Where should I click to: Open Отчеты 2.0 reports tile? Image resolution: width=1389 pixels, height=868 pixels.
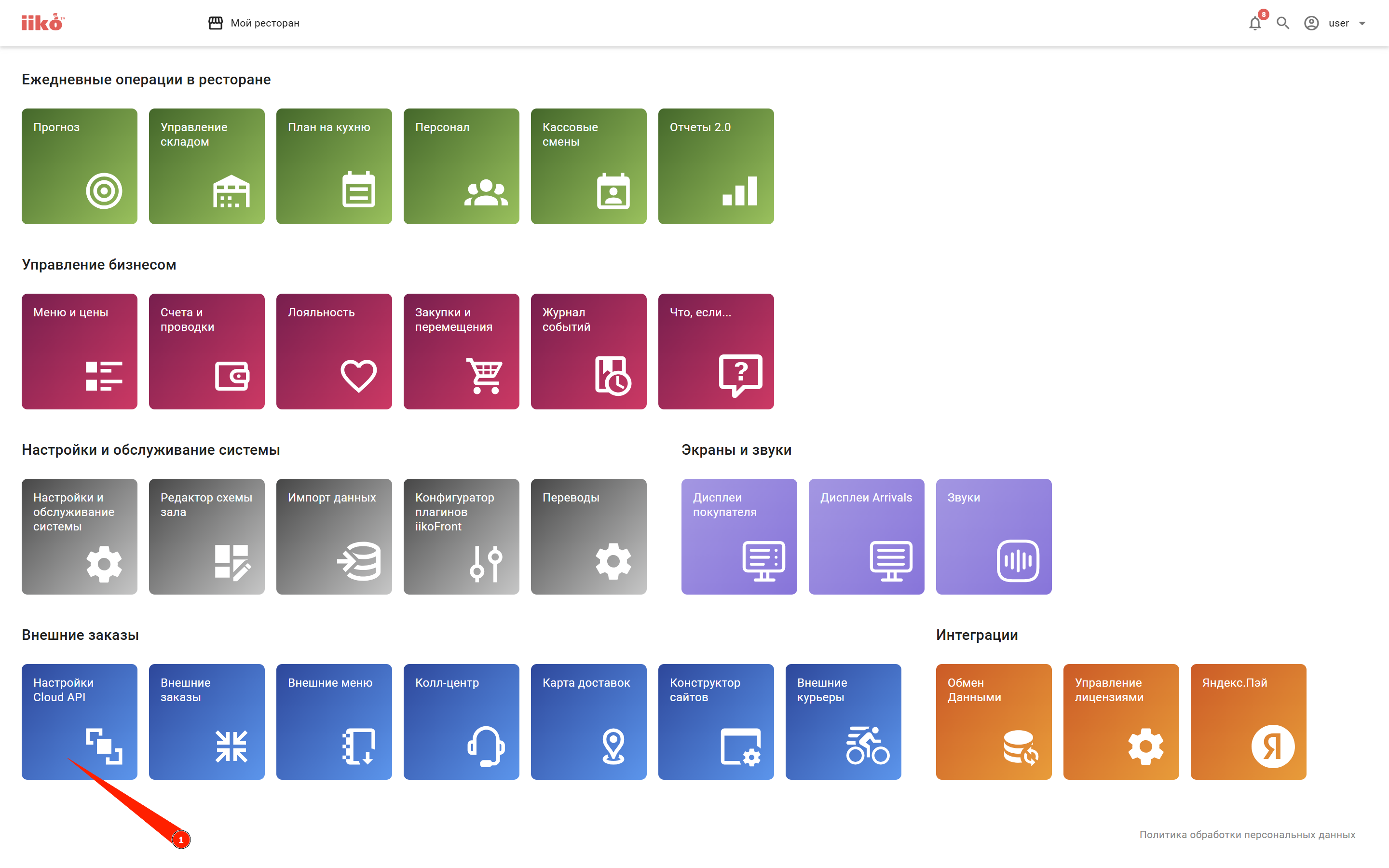click(716, 166)
